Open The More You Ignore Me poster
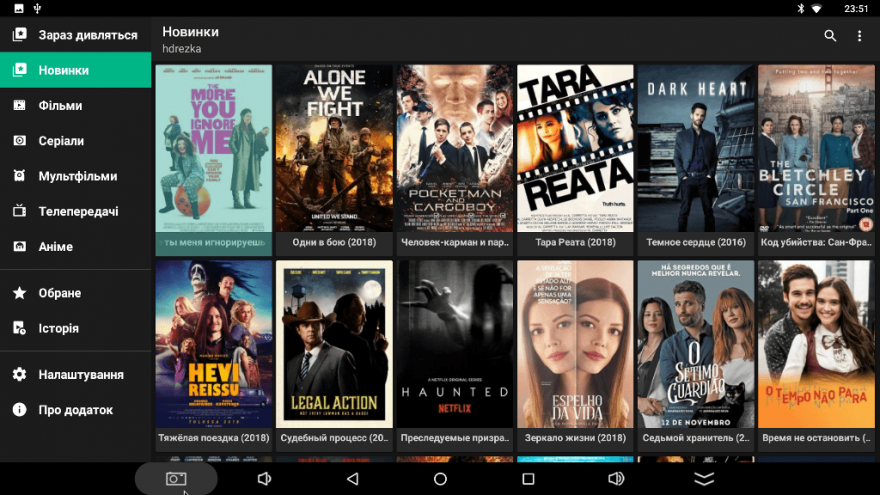This screenshot has width=880, height=495. click(x=214, y=148)
